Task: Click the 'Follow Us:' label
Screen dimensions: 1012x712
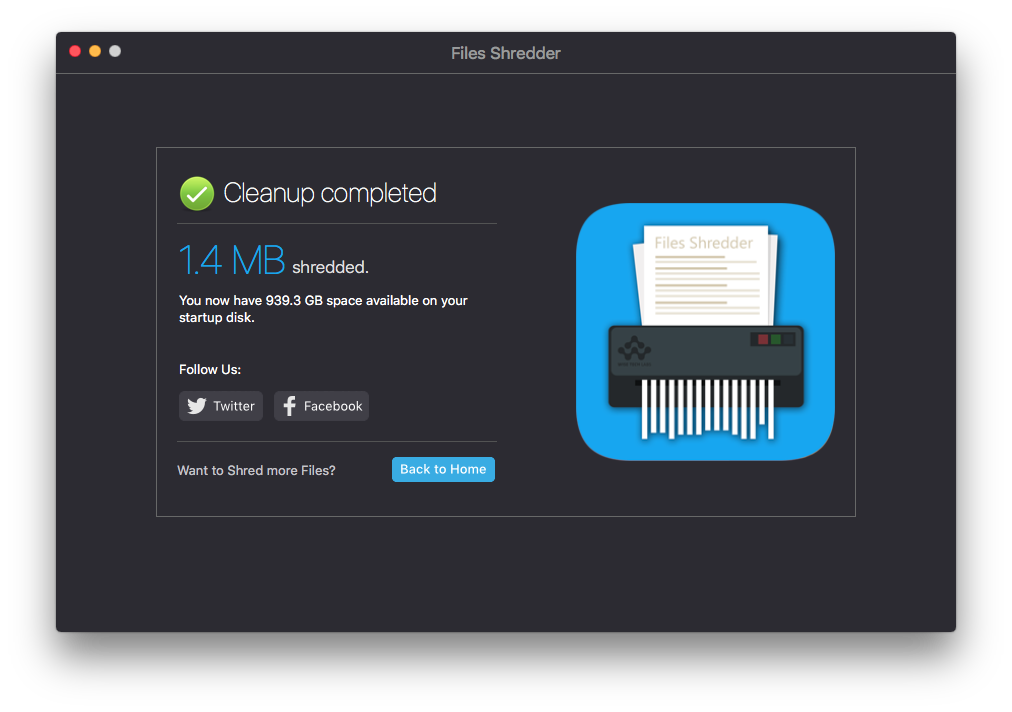Action: point(210,369)
